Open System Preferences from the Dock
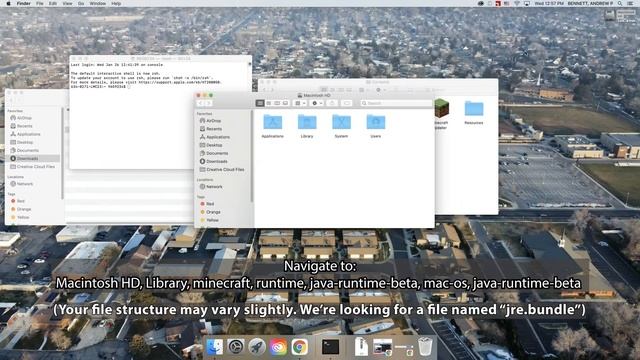This screenshot has width=640, height=360. (236, 347)
